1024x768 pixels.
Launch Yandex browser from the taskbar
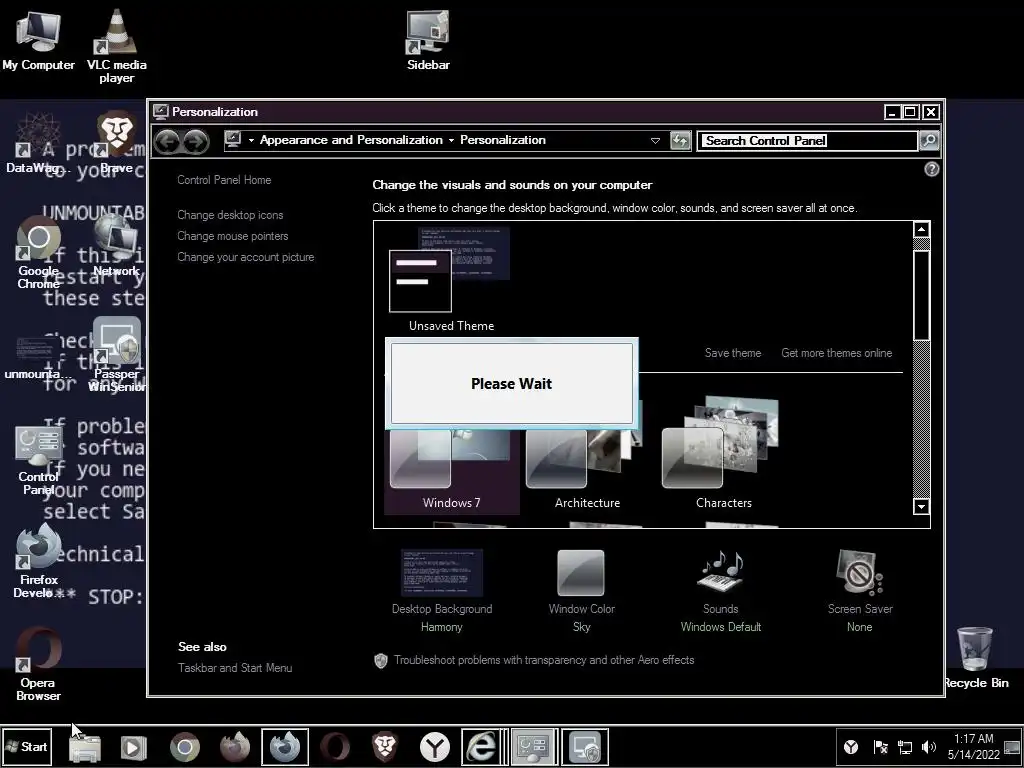coord(435,747)
